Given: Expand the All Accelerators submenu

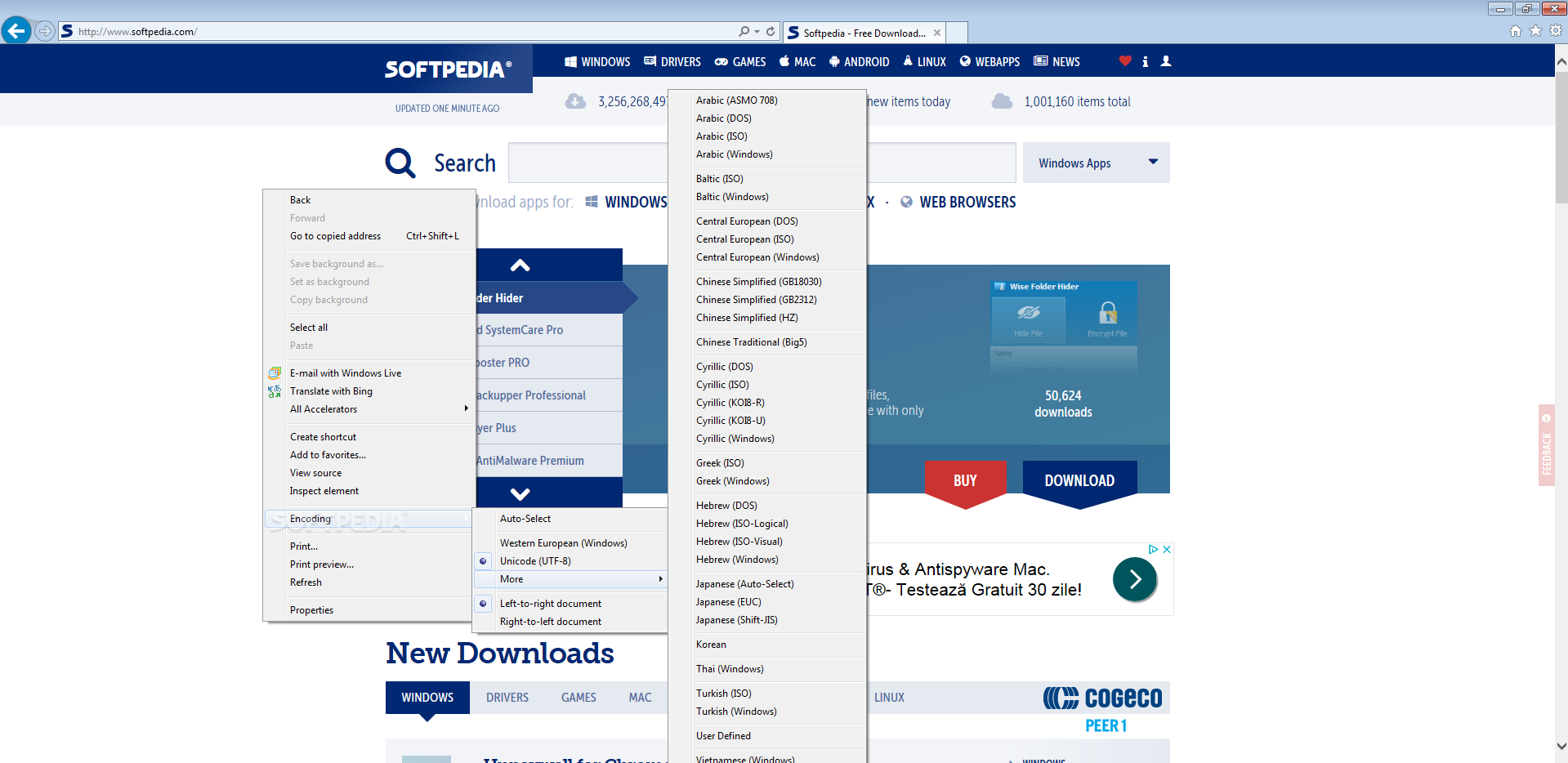Looking at the screenshot, I should 369,409.
